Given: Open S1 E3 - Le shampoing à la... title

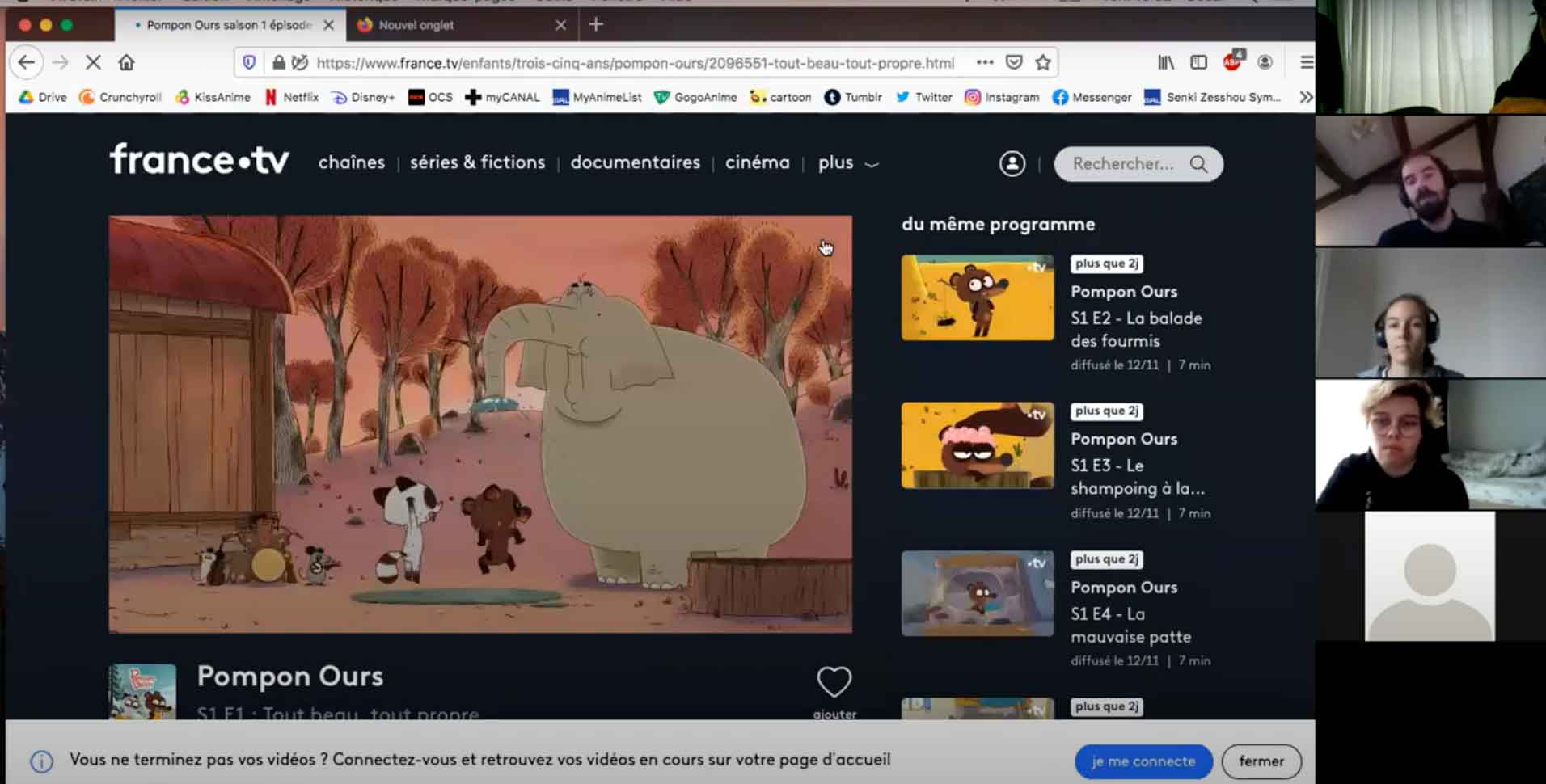Looking at the screenshot, I should coord(1138,477).
